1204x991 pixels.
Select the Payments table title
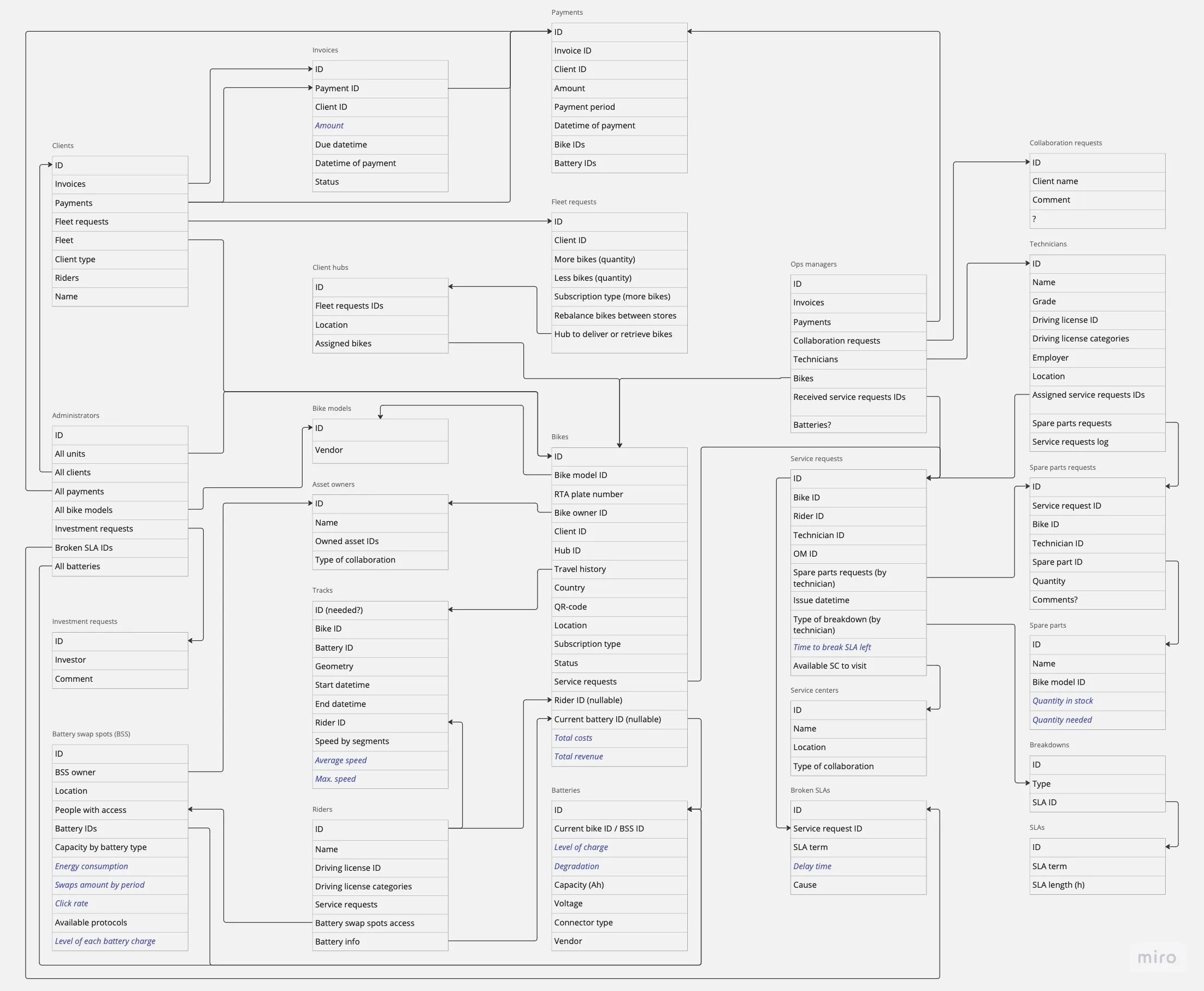(x=567, y=12)
